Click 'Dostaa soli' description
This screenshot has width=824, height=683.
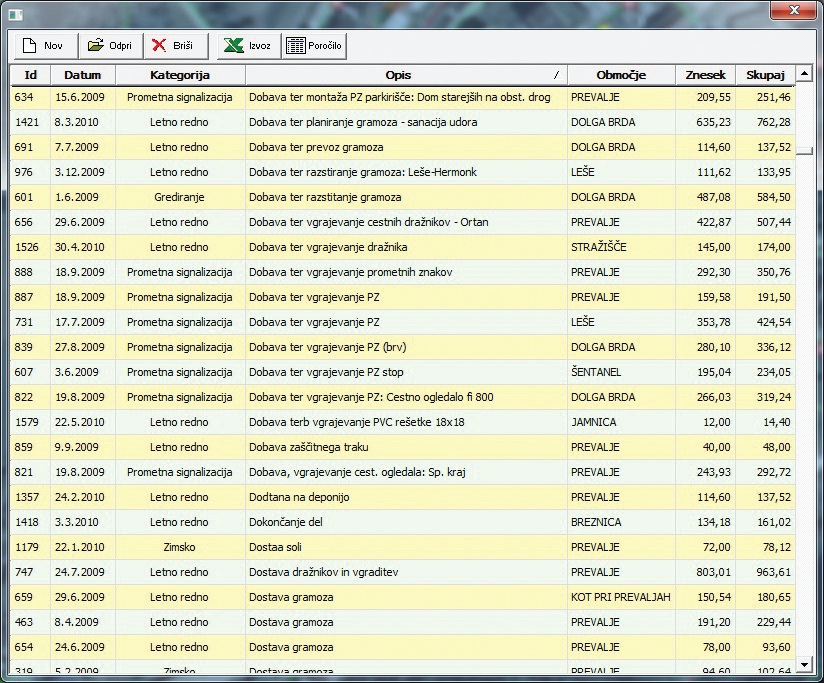pyautogui.click(x=275, y=547)
